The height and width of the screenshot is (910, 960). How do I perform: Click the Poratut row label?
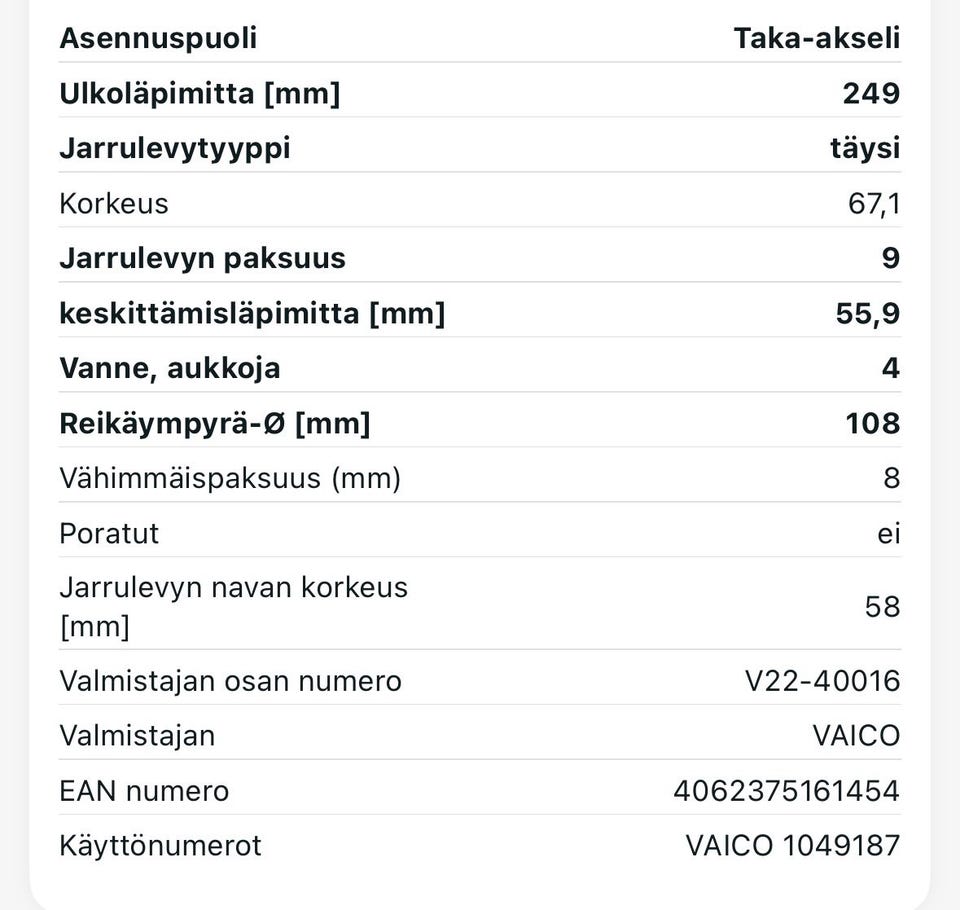click(x=109, y=533)
